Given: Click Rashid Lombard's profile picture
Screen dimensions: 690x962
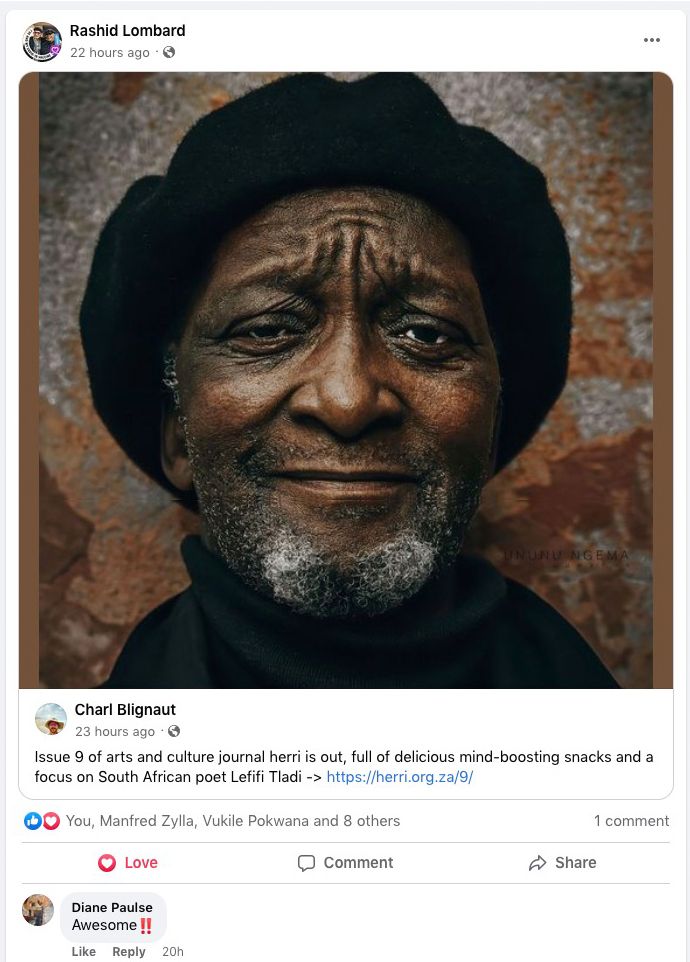Looking at the screenshot, I should click(42, 42).
